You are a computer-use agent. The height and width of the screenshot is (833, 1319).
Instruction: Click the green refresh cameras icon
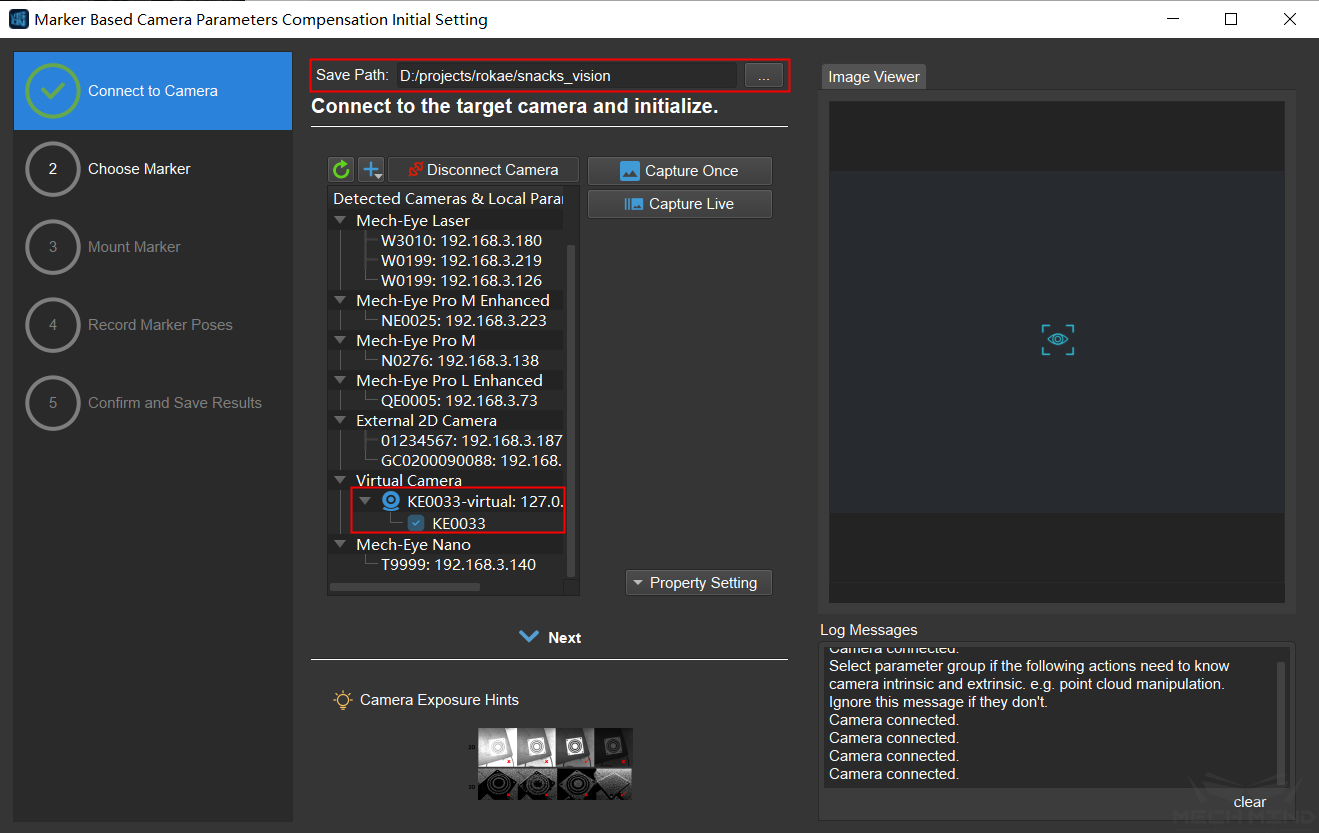point(342,169)
